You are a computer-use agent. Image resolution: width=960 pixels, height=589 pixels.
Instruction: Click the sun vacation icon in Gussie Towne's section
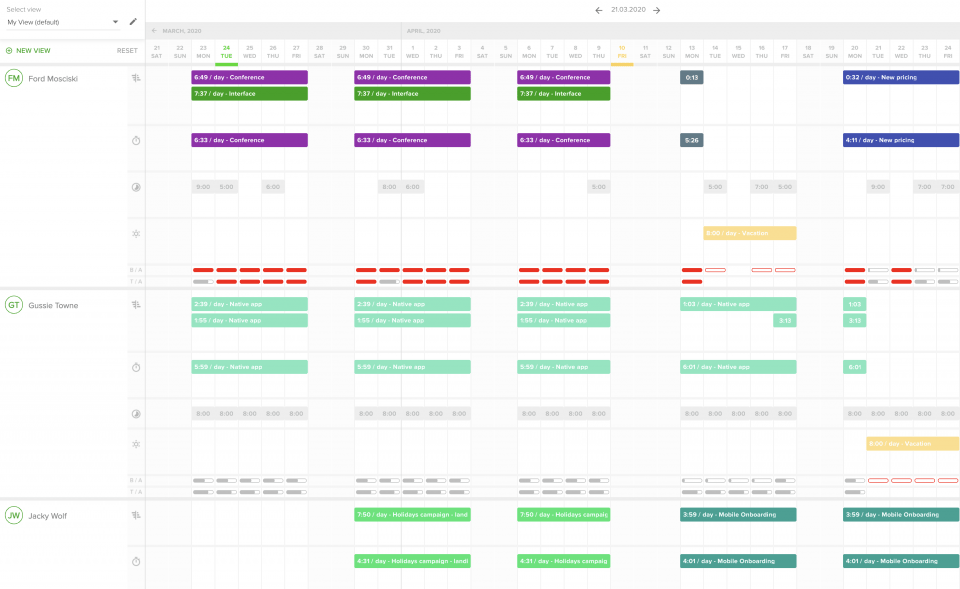136,445
